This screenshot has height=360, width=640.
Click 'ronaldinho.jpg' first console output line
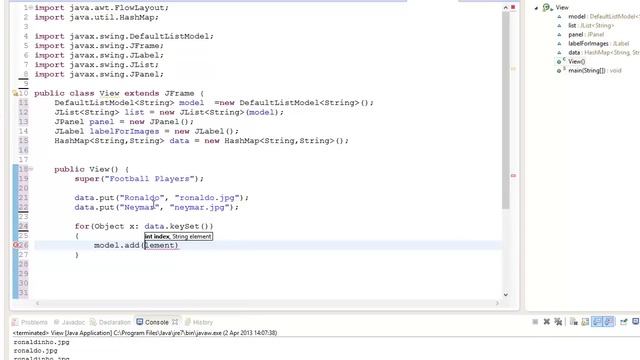[x=41, y=342]
